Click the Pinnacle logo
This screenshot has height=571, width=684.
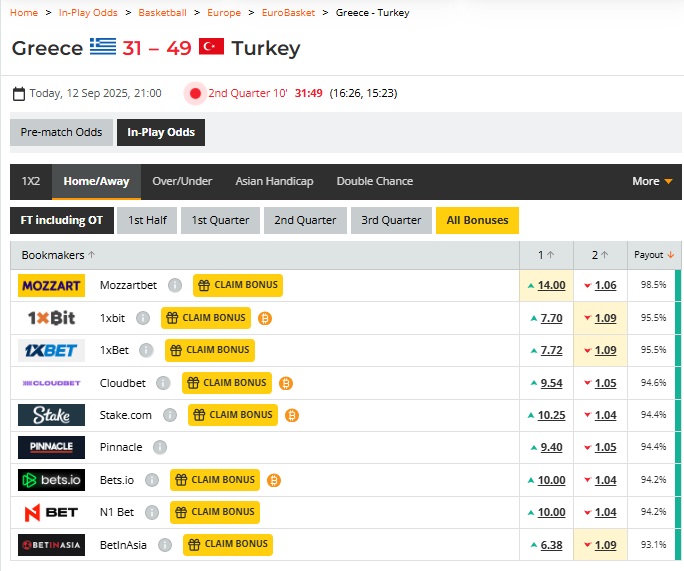(x=51, y=447)
